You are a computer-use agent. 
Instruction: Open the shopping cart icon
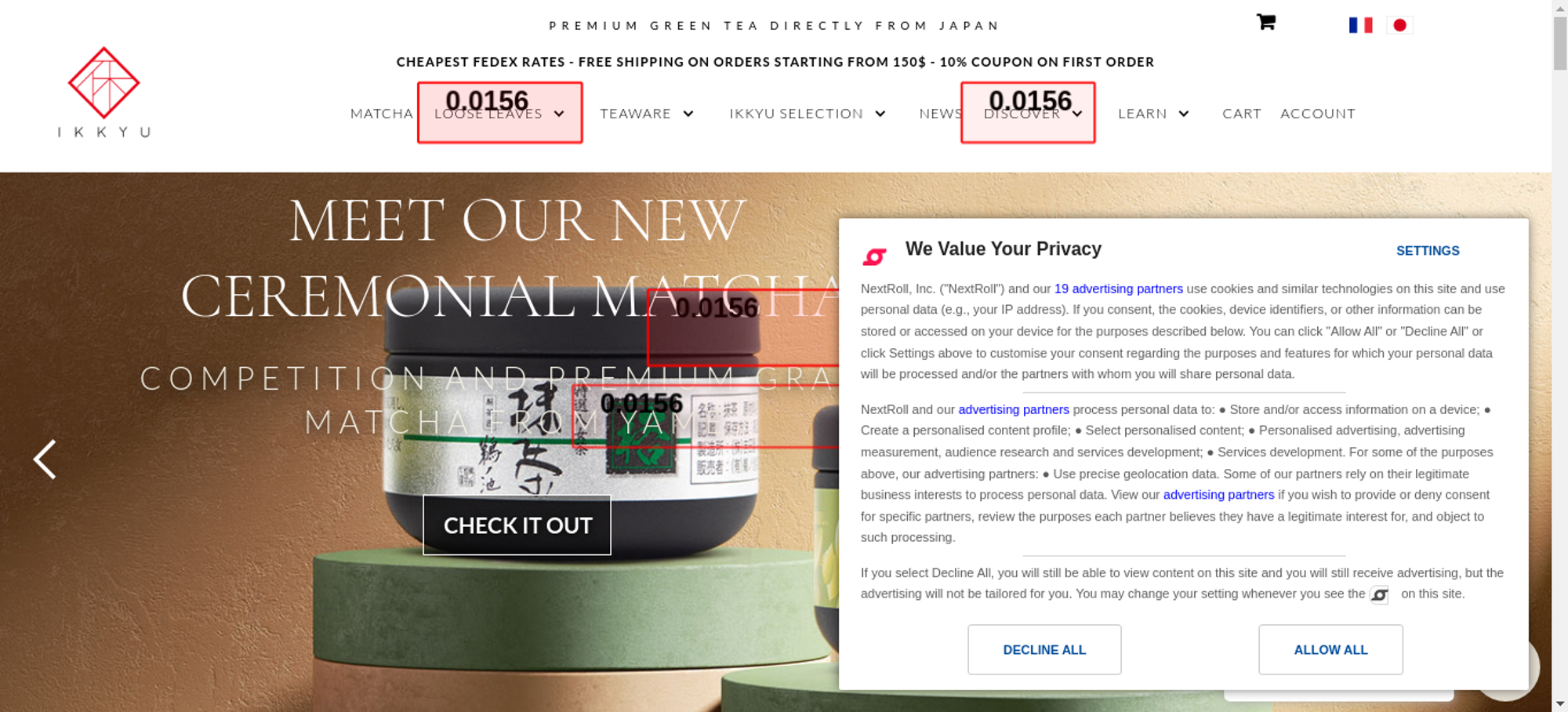1265,22
